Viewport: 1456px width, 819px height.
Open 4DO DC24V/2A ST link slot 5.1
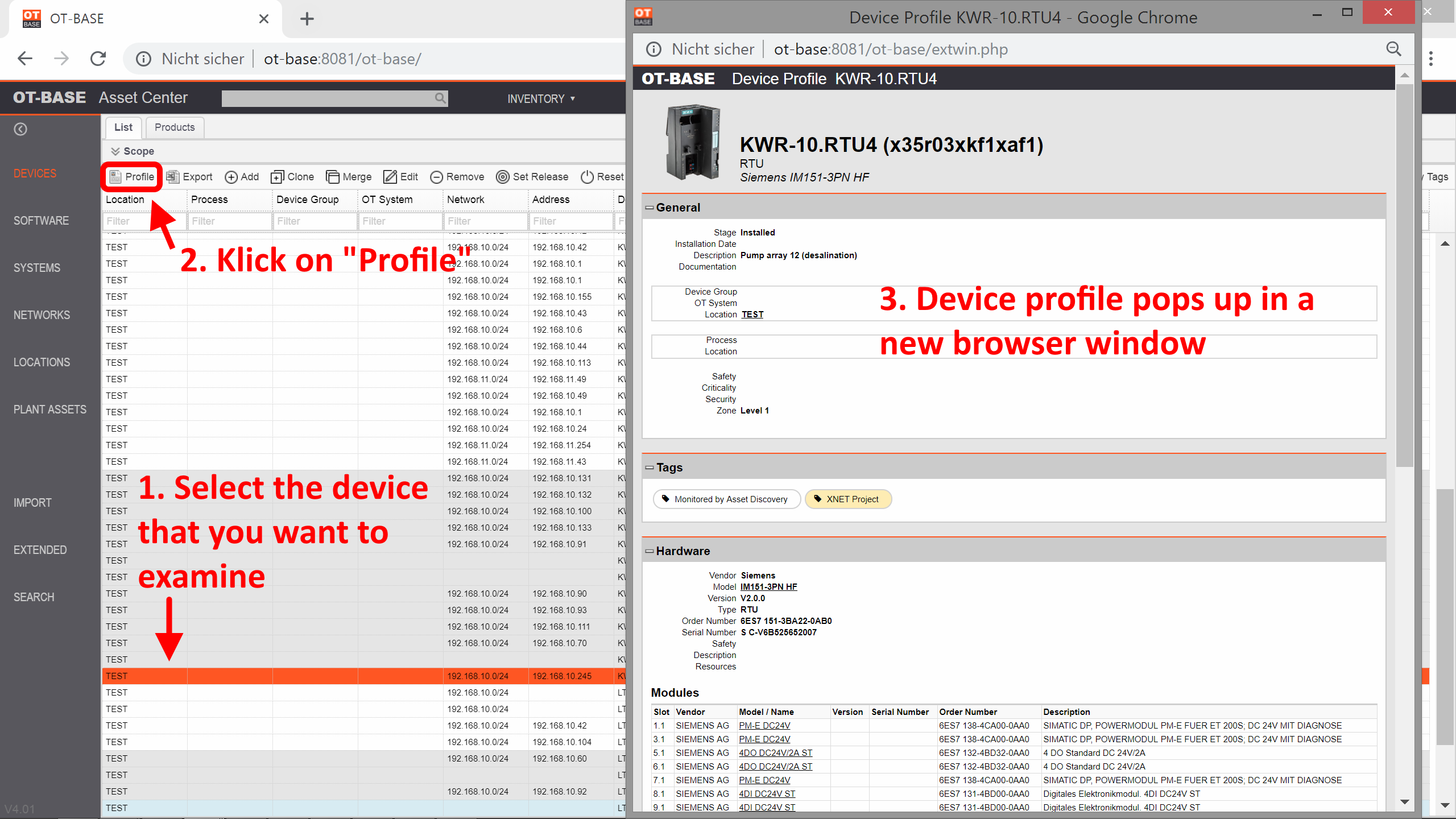pos(775,753)
